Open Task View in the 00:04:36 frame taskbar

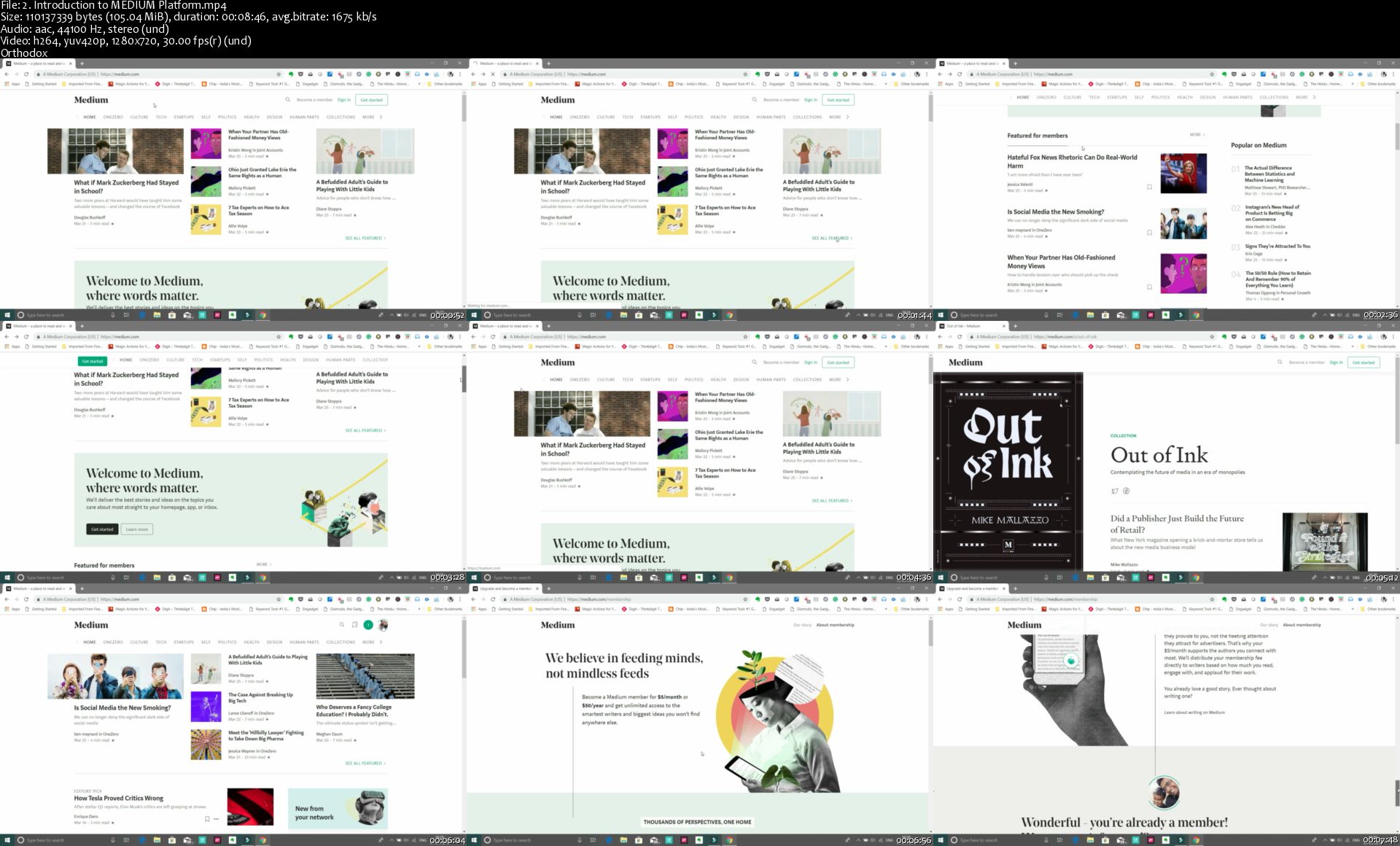593,578
